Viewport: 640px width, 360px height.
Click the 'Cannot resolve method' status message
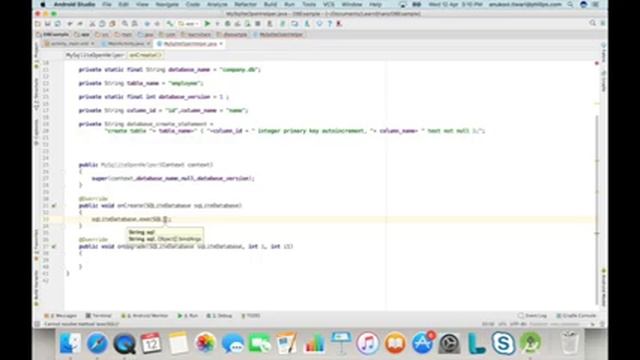click(81, 324)
